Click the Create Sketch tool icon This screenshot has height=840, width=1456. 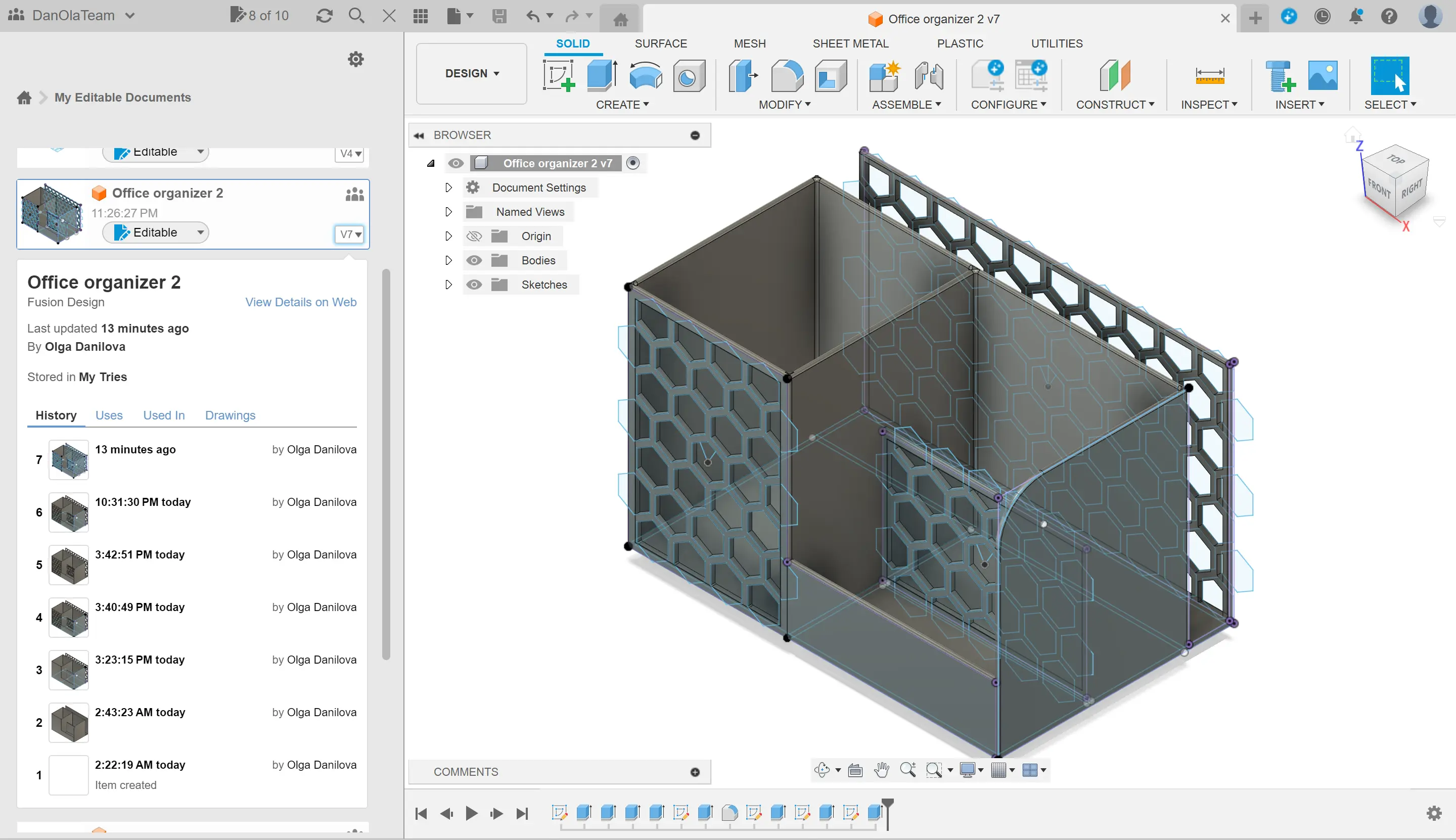[558, 76]
